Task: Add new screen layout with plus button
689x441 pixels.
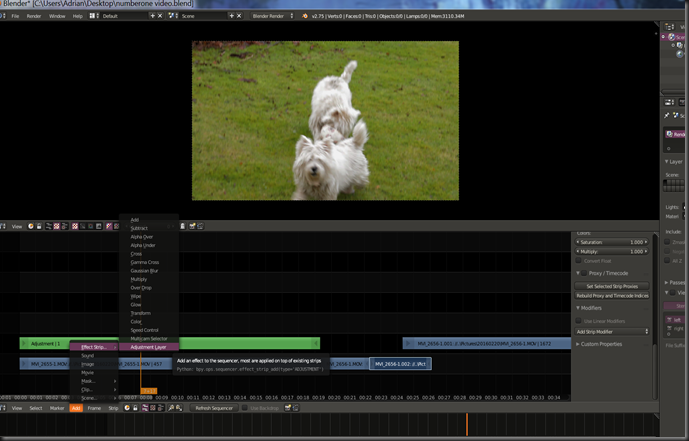Action: [x=152, y=16]
